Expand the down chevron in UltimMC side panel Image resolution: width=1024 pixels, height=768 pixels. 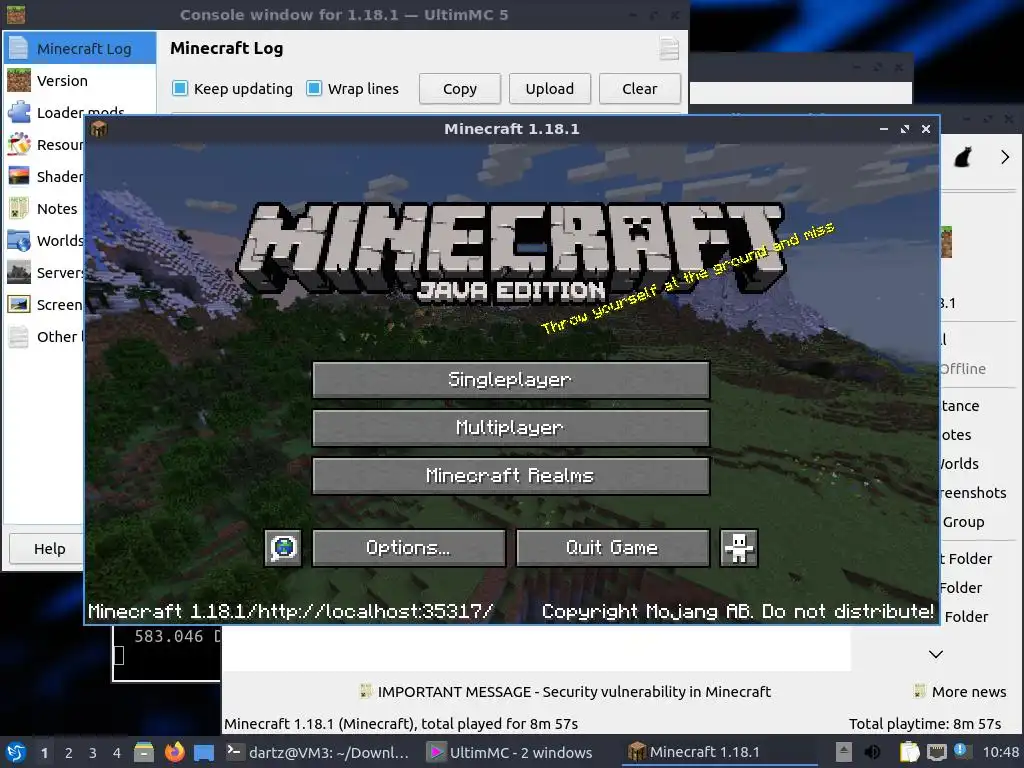[936, 654]
